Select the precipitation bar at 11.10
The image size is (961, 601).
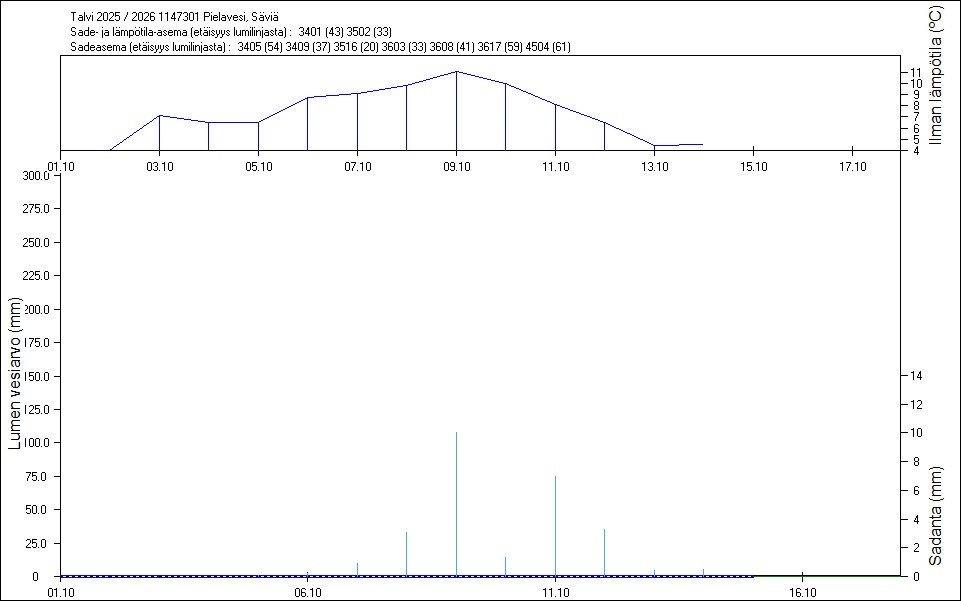pyautogui.click(x=556, y=525)
